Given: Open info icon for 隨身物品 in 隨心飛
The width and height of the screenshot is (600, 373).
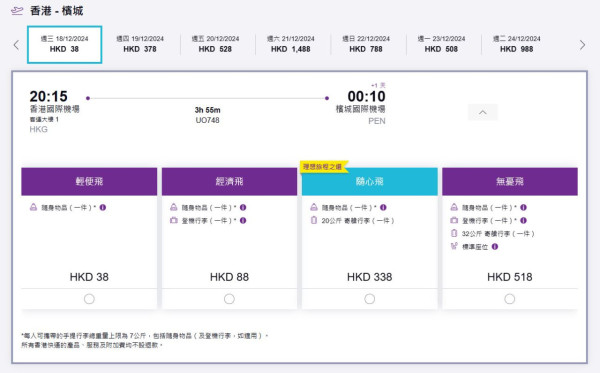Looking at the screenshot, I should point(383,207).
